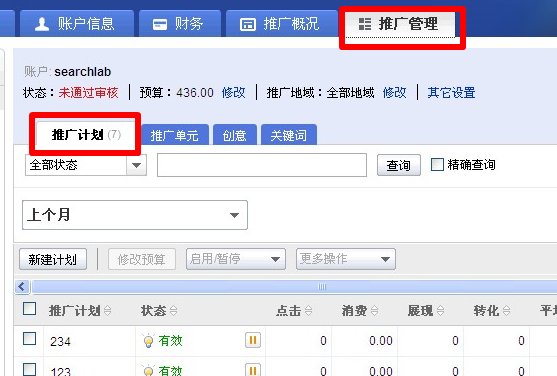This screenshot has width=557, height=376.
Task: Open the 账户信息 tab
Action: (x=77, y=23)
